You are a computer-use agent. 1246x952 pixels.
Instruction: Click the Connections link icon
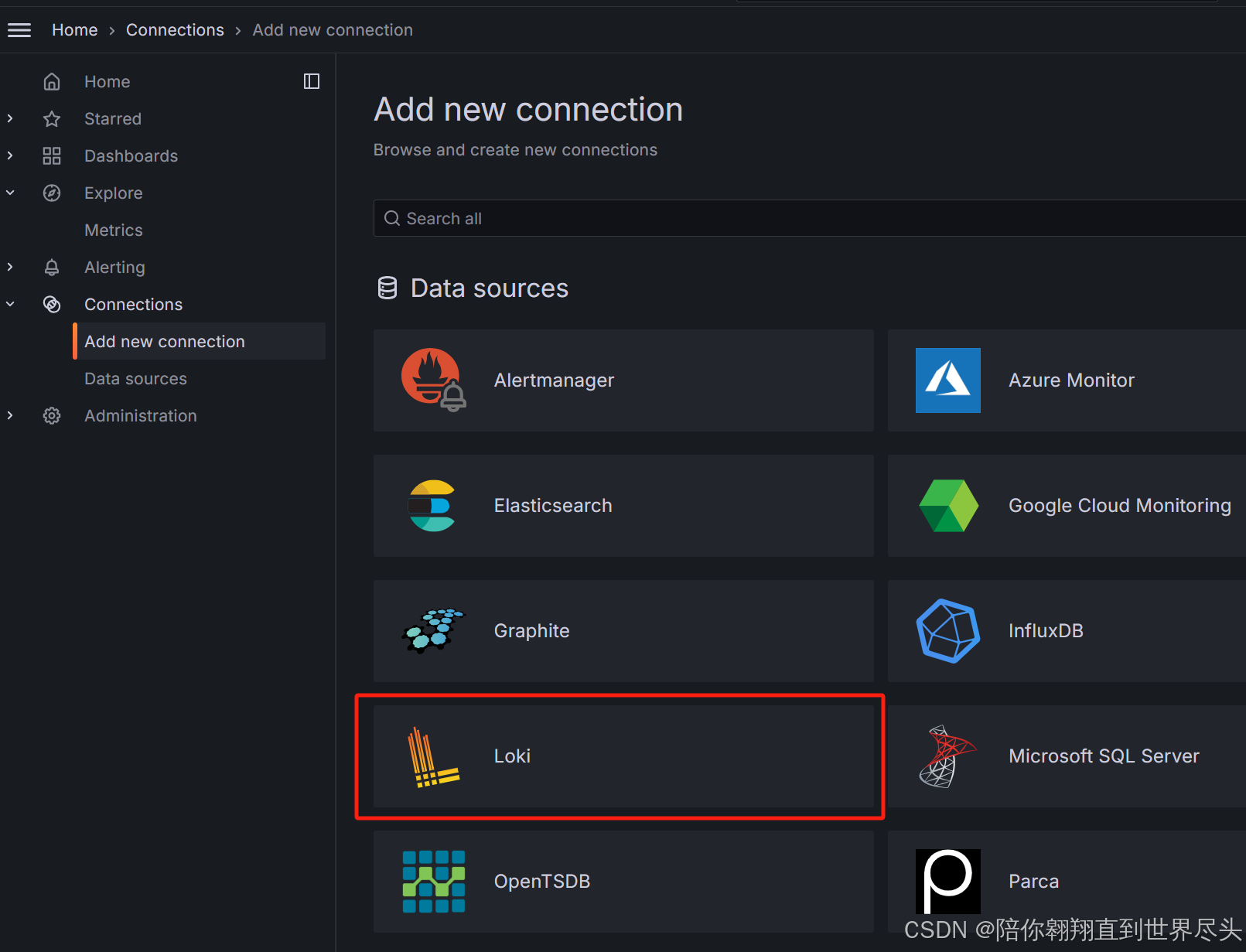(x=52, y=305)
